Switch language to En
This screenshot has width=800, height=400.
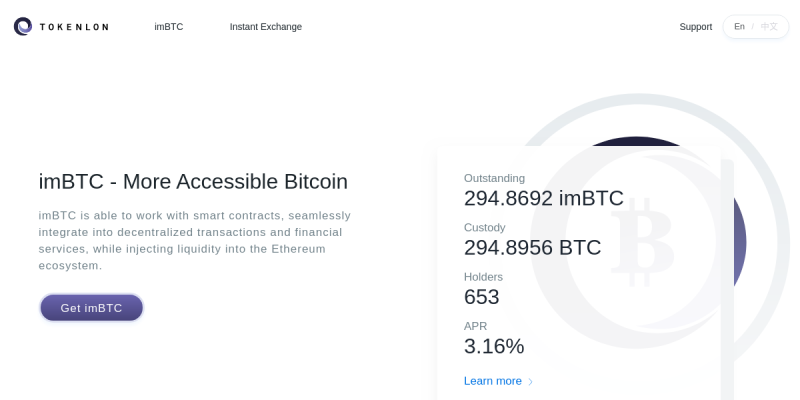[x=739, y=27]
